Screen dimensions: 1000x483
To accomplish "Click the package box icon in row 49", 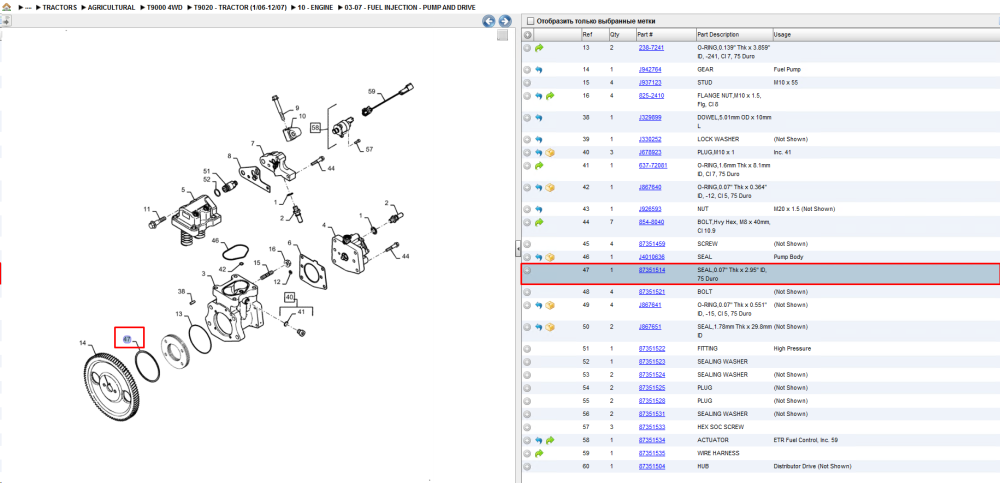I will point(550,305).
